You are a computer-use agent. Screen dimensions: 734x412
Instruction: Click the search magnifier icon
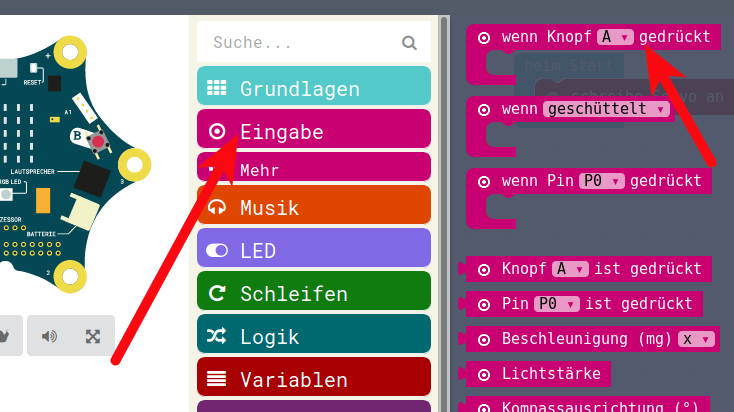(x=408, y=43)
